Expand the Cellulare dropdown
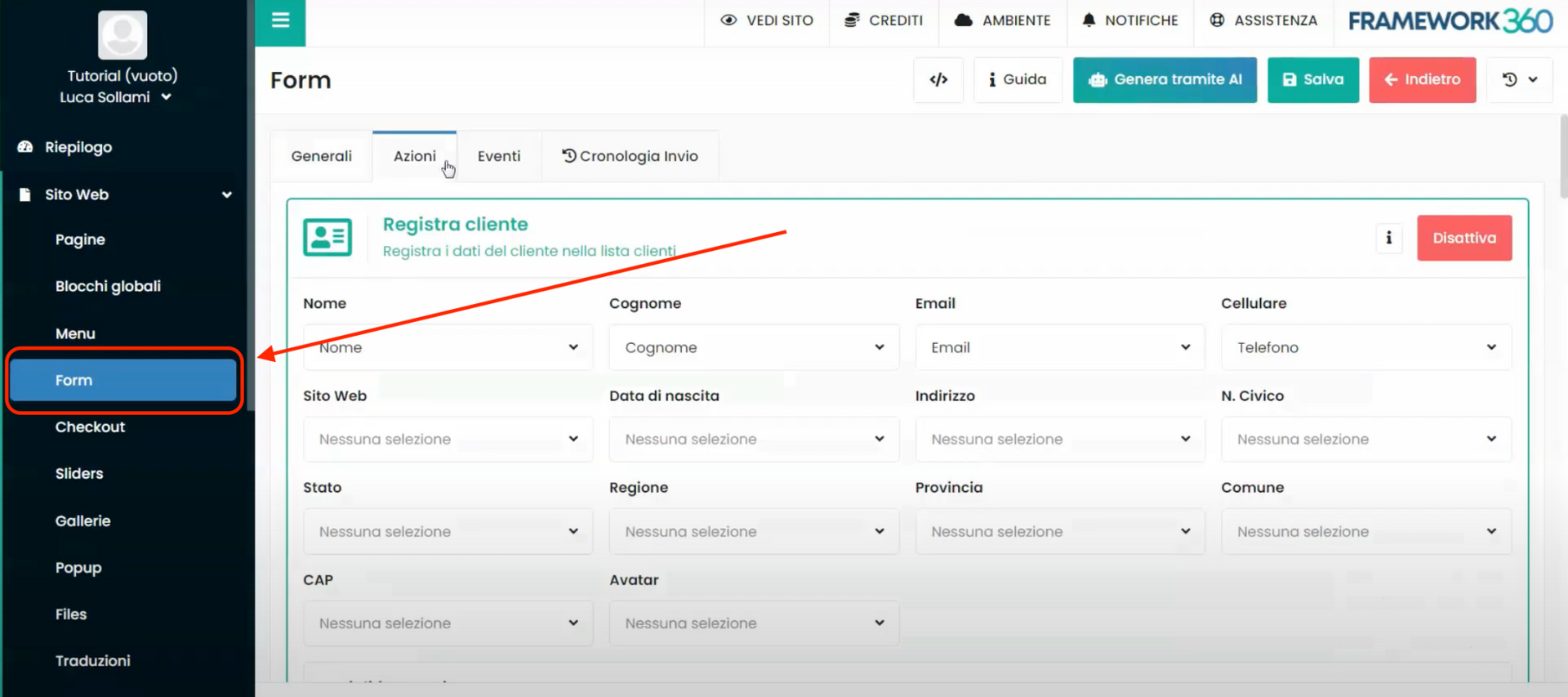 (x=1365, y=347)
